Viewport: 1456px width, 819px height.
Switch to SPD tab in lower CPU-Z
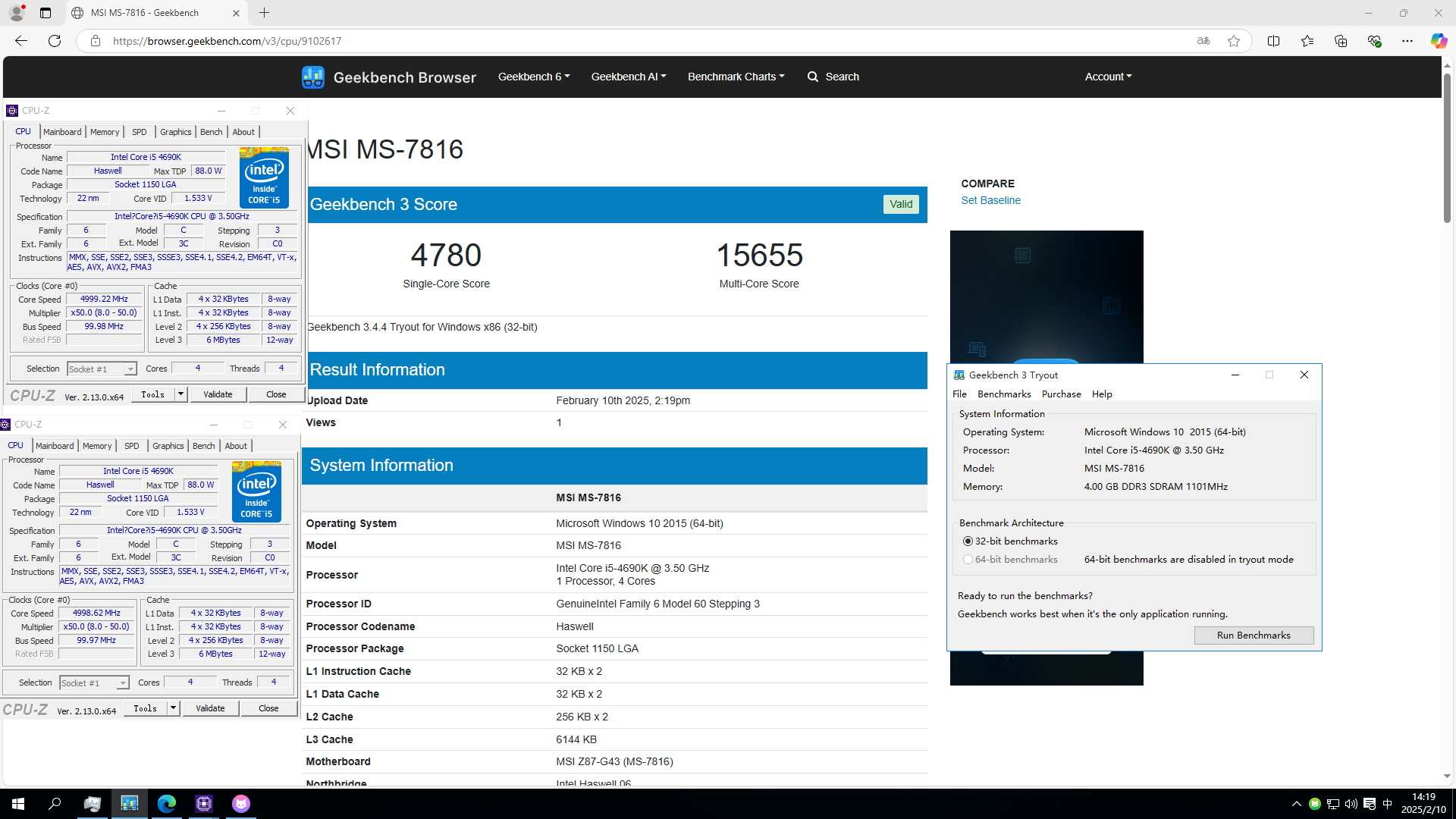tap(132, 446)
